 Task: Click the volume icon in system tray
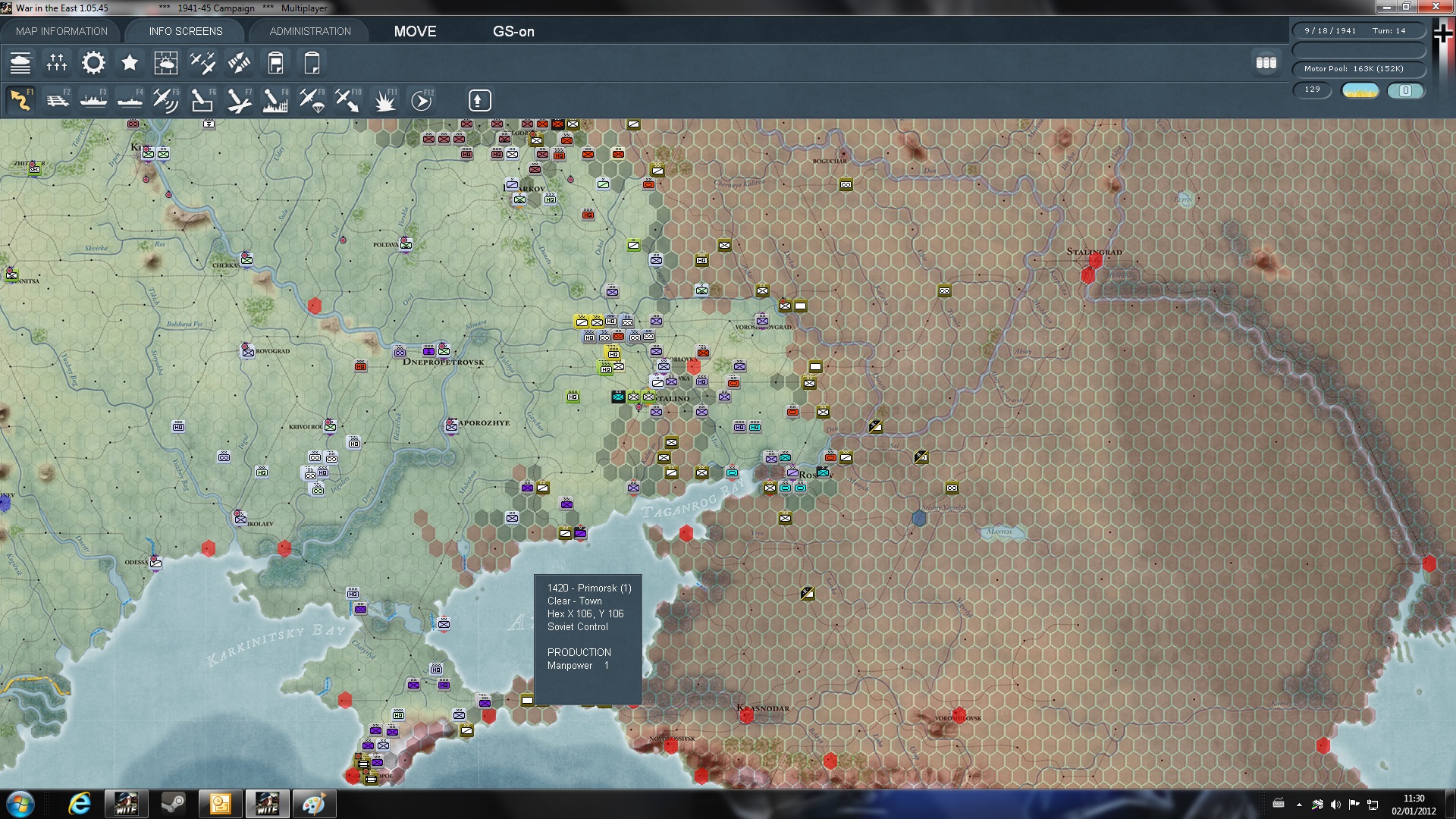coord(1335,805)
